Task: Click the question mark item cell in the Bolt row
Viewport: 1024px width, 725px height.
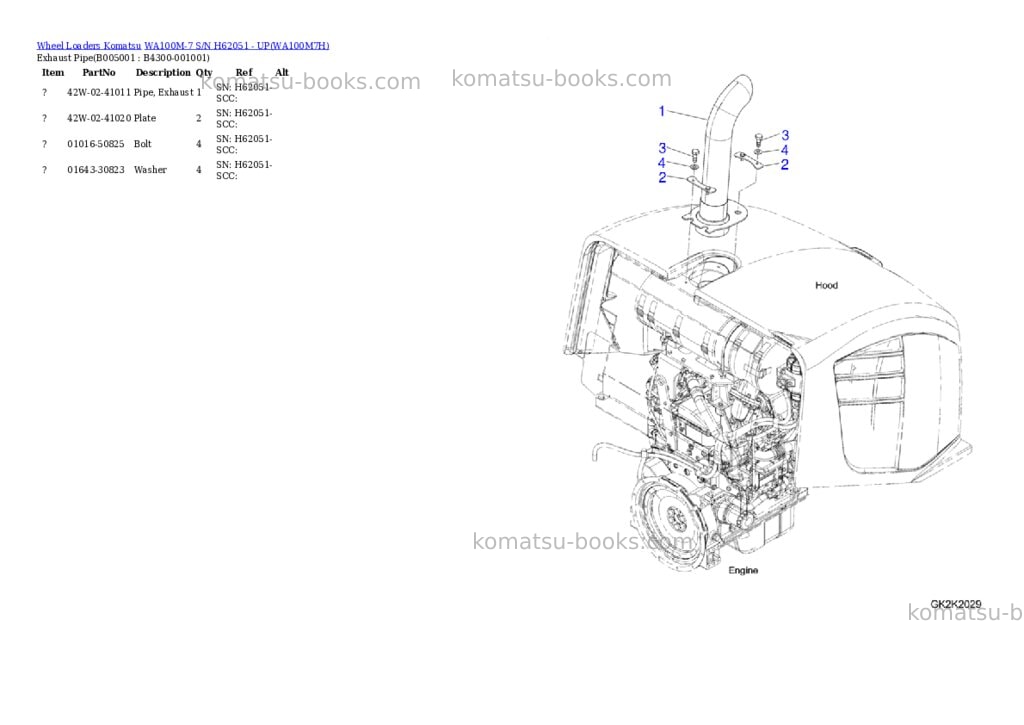Action: point(44,144)
